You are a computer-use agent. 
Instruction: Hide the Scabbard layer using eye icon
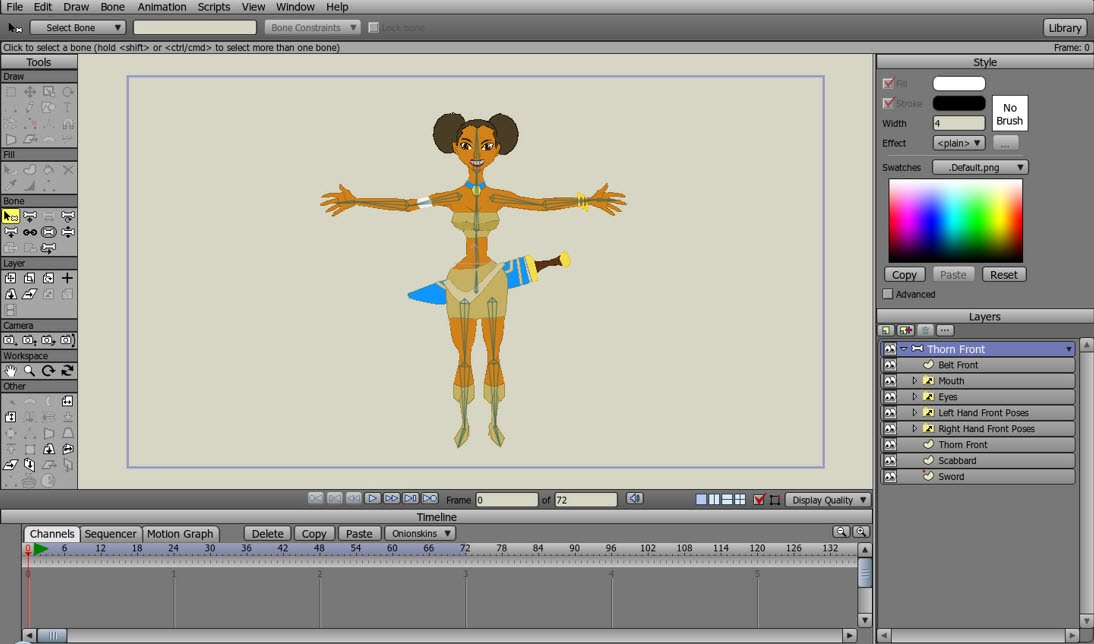pos(889,461)
